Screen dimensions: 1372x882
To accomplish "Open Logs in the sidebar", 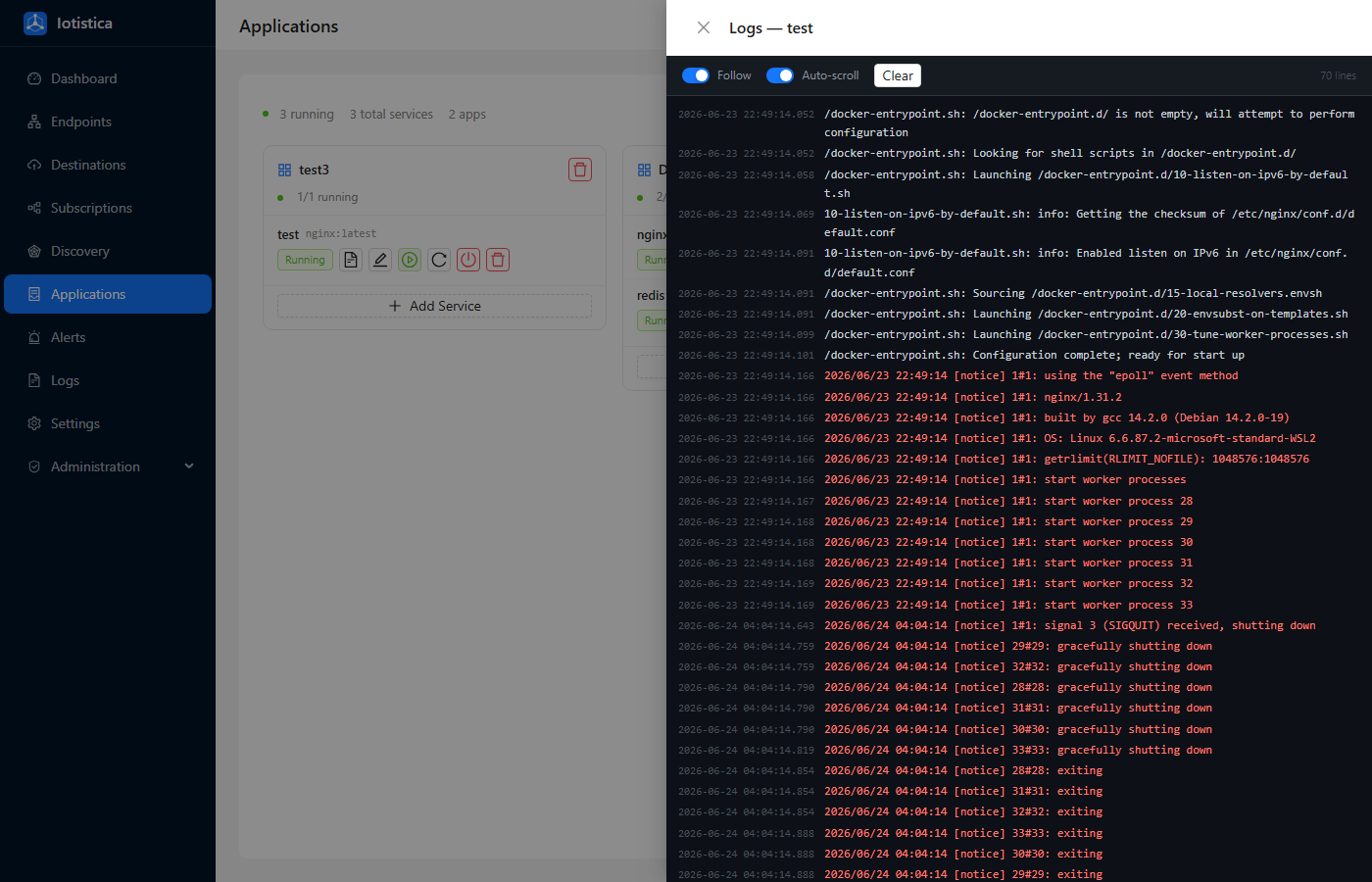I will (108, 380).
